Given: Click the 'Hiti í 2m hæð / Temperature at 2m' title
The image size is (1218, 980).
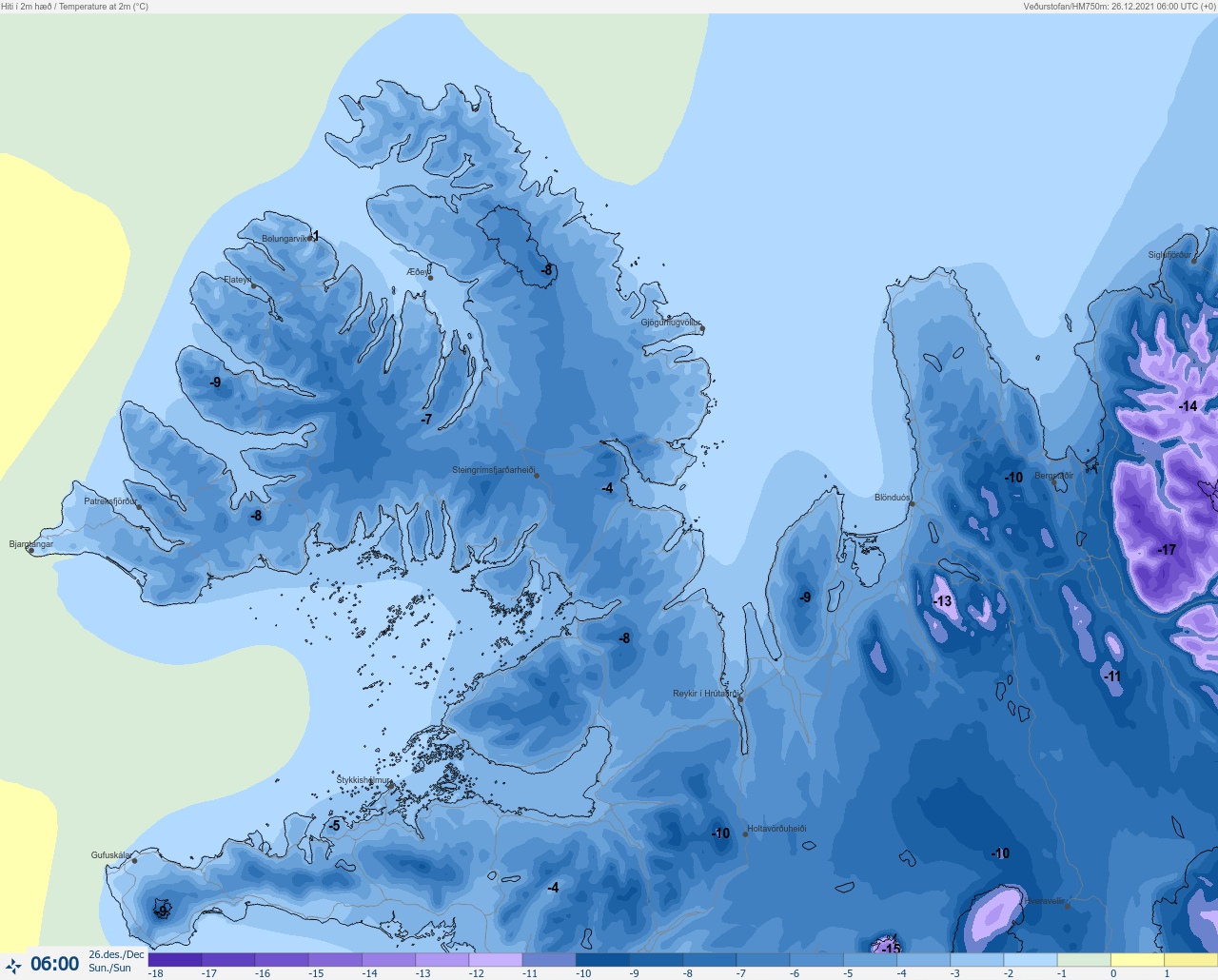Looking at the screenshot, I should click(75, 7).
